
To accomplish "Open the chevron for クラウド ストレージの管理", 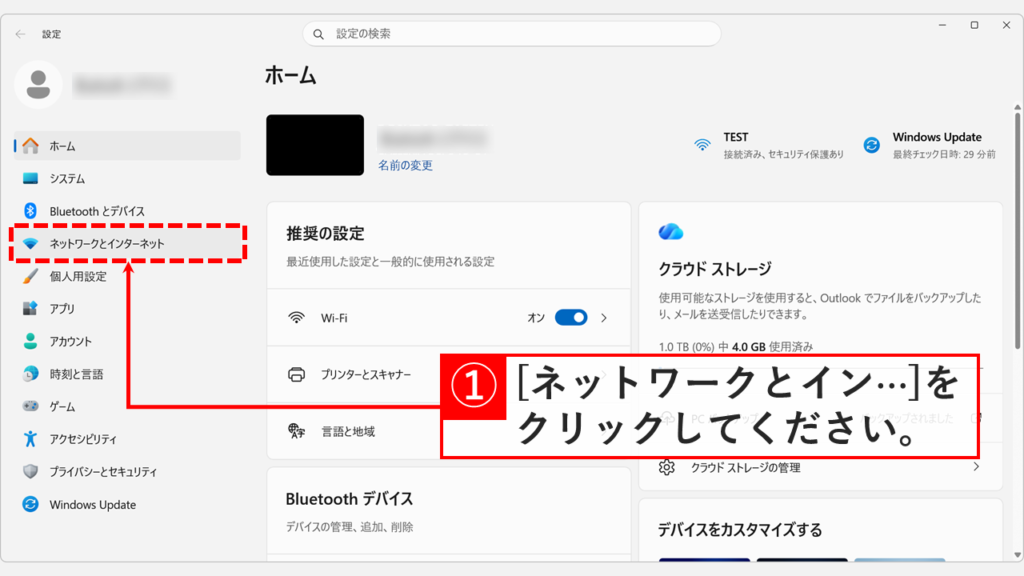I will [976, 467].
